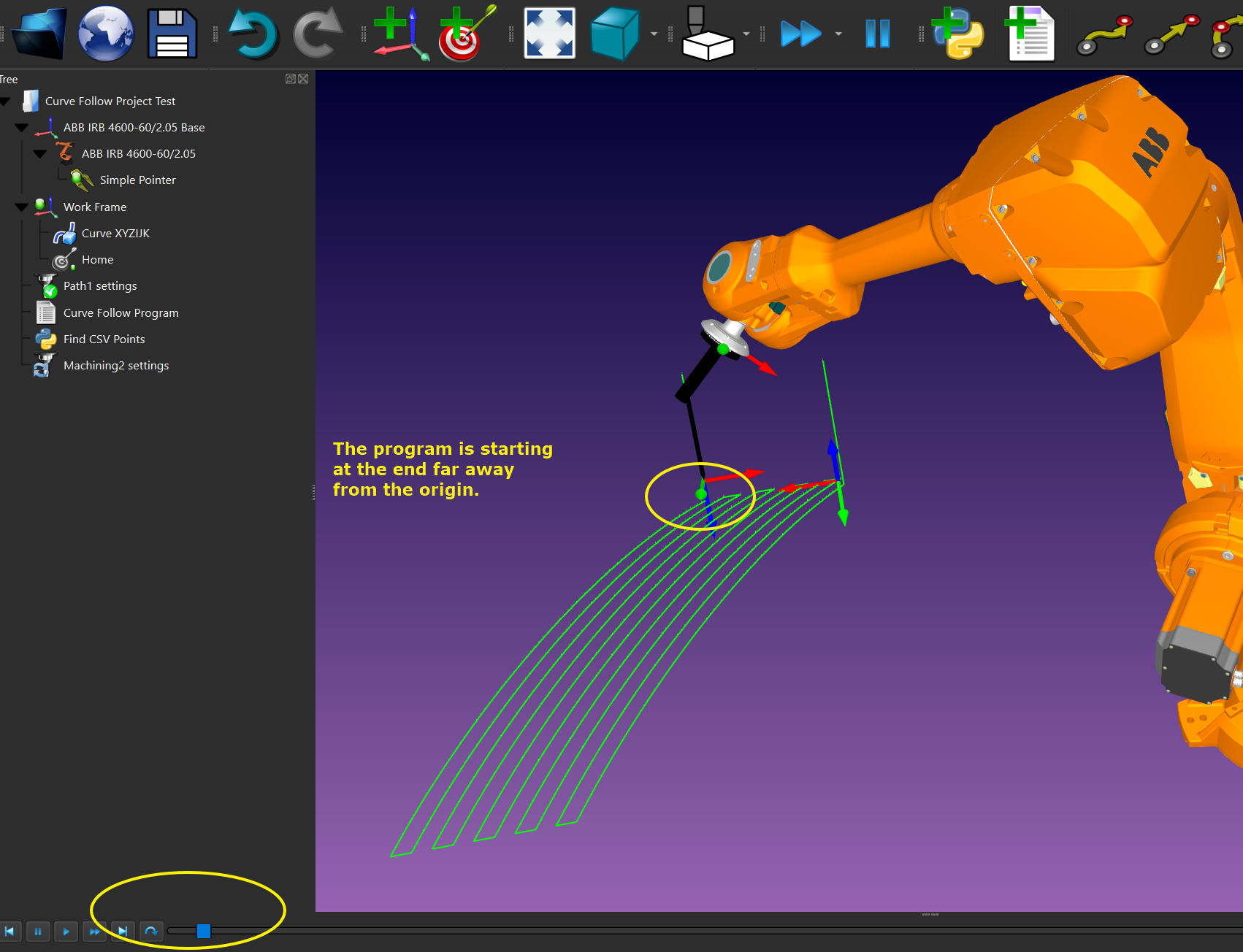The image size is (1243, 952).
Task: Click the simulation timeline slider handle
Action: 204,931
